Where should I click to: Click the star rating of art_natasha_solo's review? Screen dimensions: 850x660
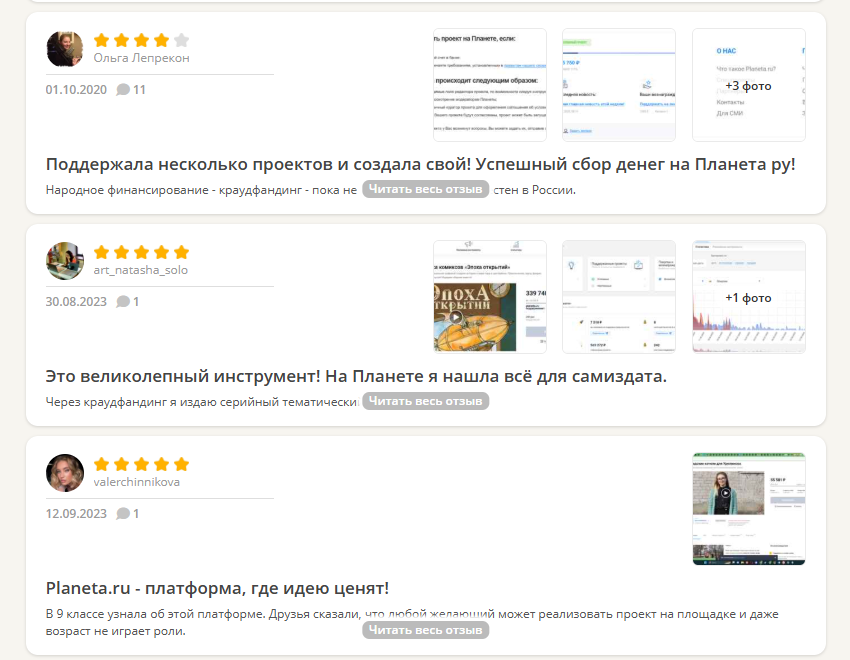pos(141,252)
